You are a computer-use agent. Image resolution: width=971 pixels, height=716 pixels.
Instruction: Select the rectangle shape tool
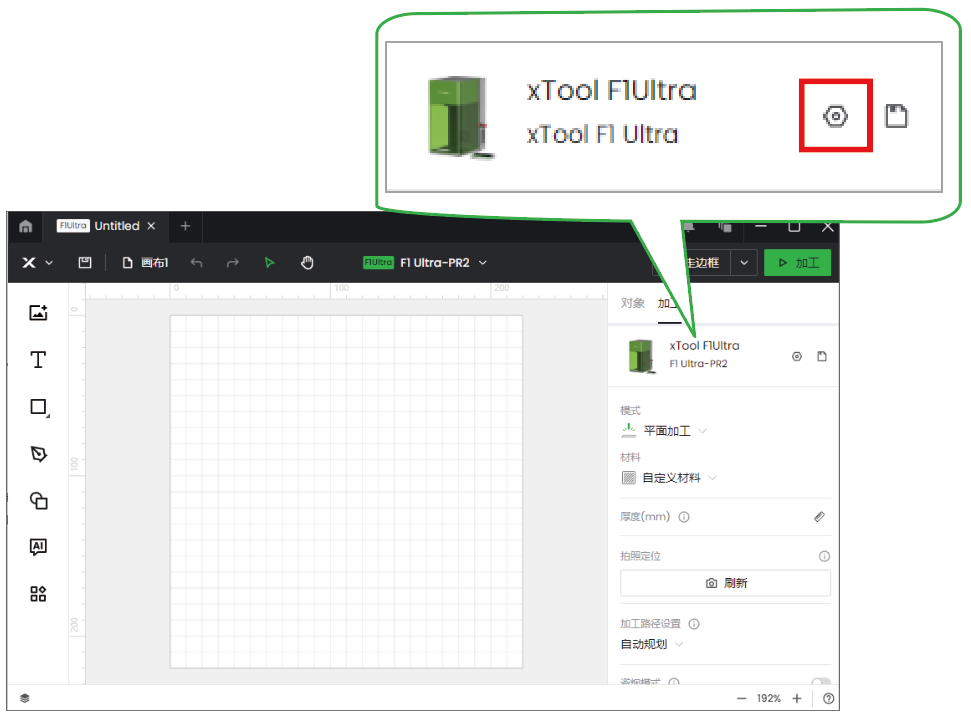tap(39, 407)
